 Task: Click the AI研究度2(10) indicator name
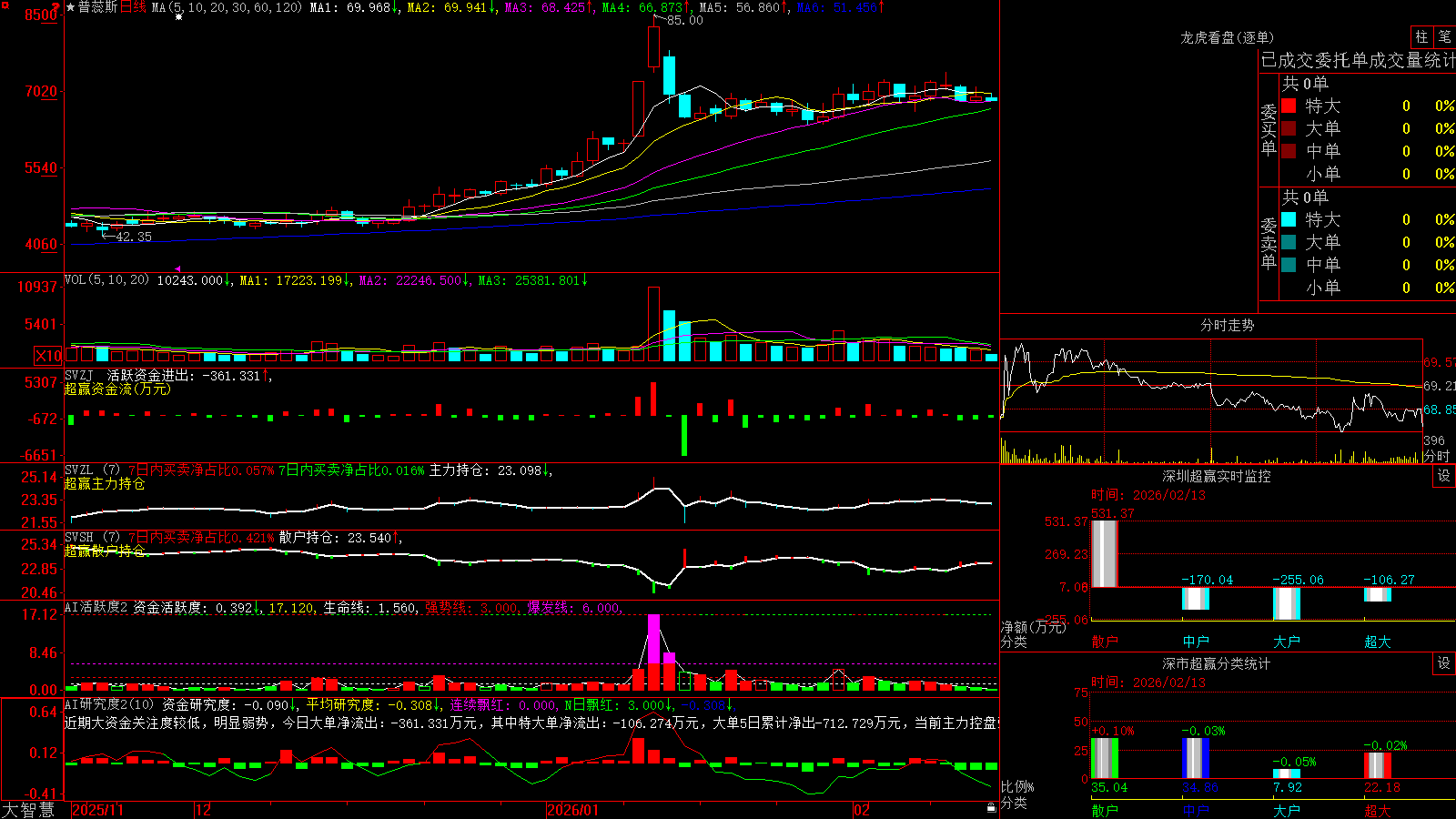point(109,704)
